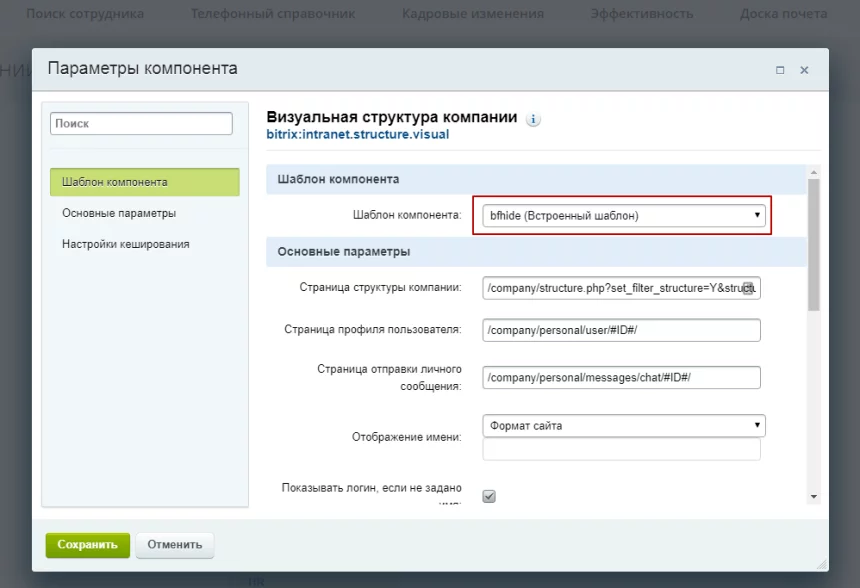
Task: Click the Сохранить button
Action: click(x=87, y=545)
